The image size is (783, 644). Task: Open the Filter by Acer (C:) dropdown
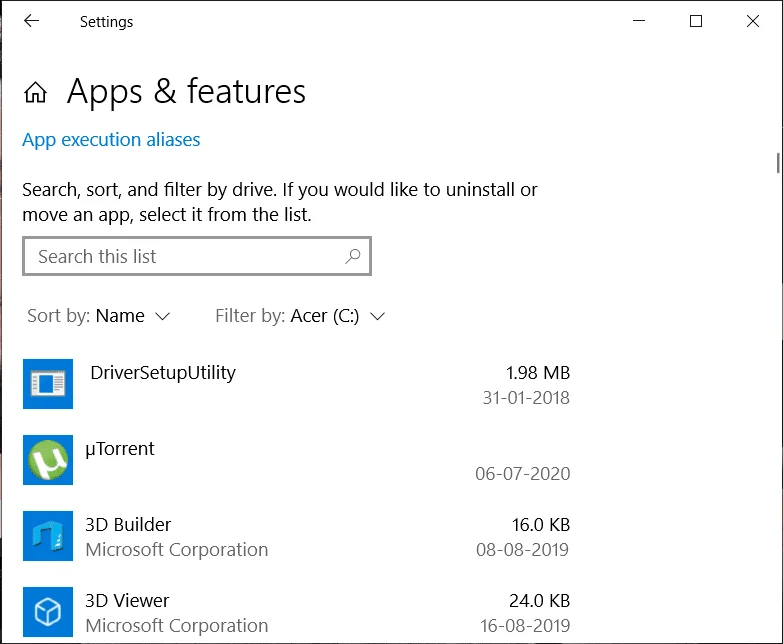coord(300,316)
